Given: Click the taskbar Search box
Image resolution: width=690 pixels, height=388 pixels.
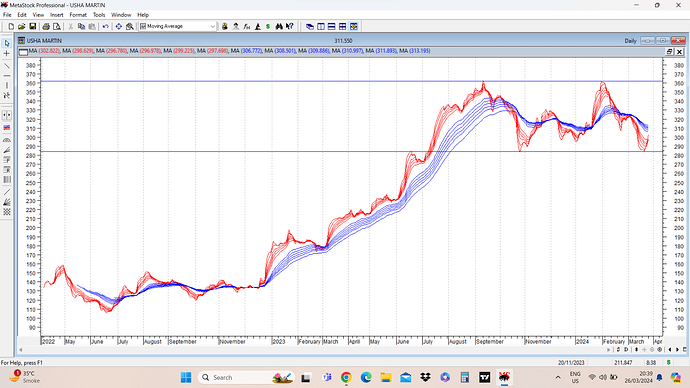Looking at the screenshot, I should coord(246,377).
